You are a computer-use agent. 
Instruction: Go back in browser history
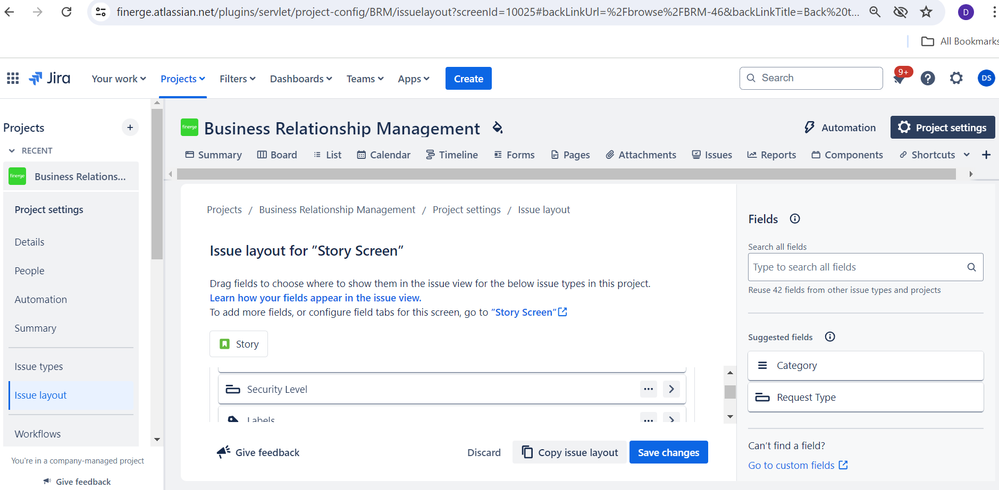tap(10, 11)
